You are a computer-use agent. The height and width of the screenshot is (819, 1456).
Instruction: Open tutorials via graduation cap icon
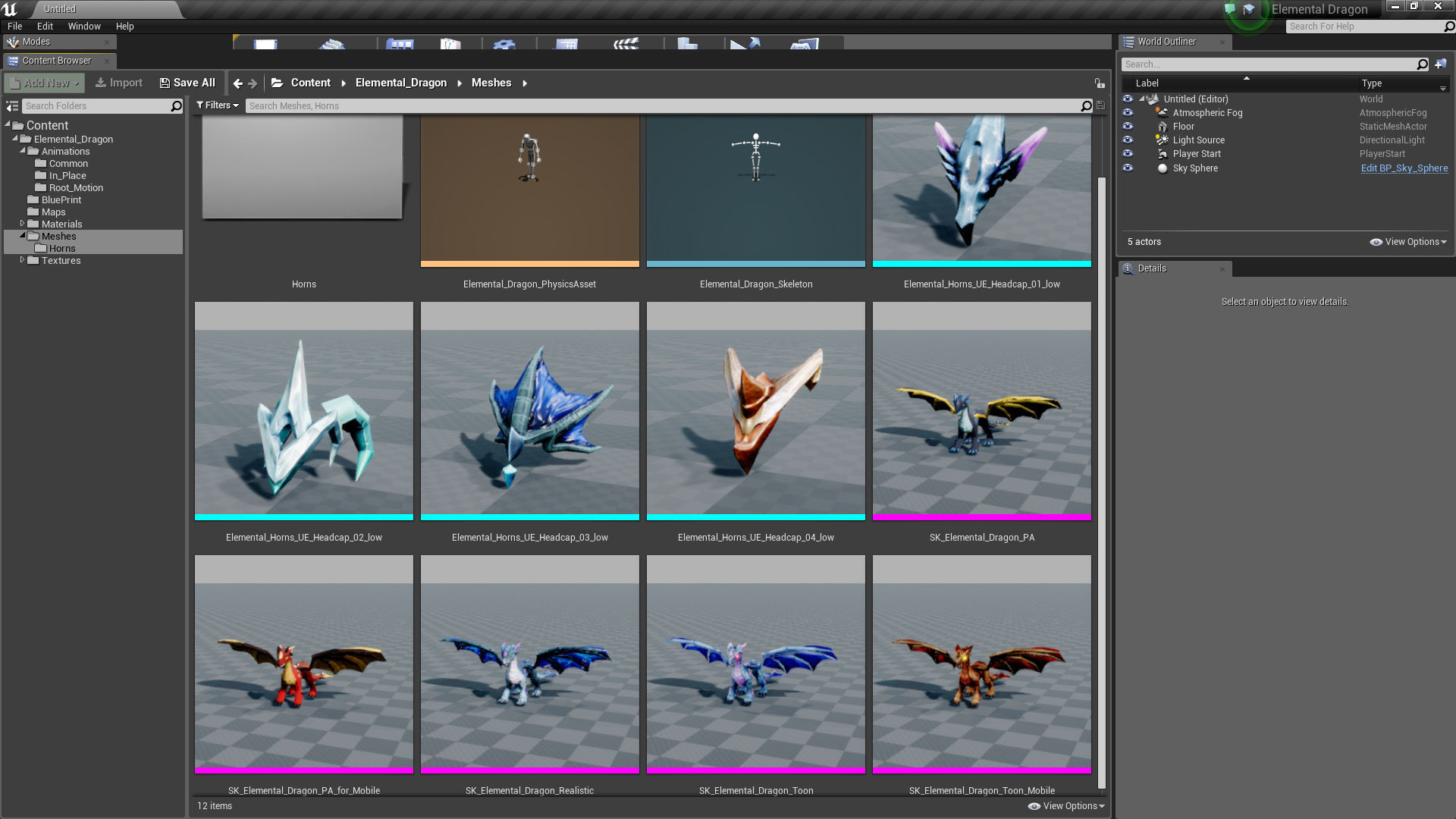click(1249, 9)
